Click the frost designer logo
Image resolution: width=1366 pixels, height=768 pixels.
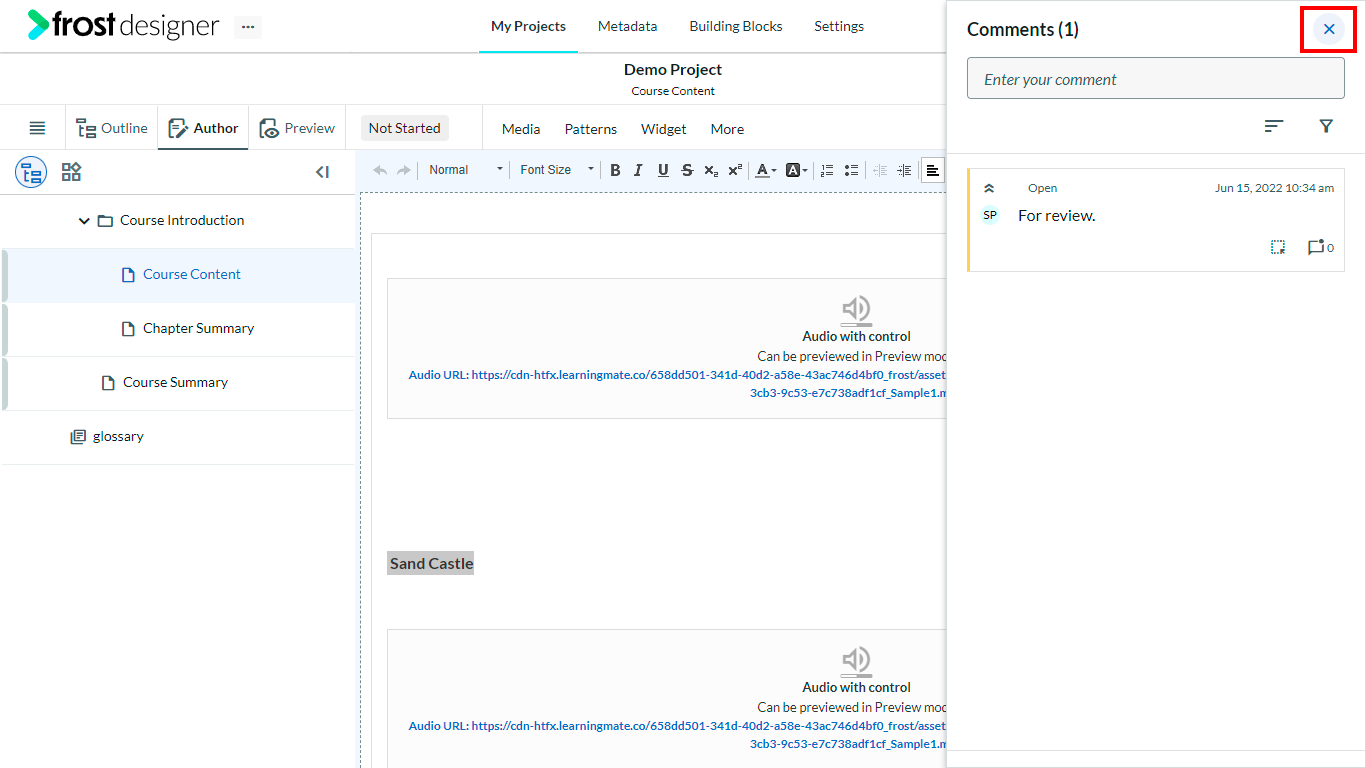[x=123, y=26]
